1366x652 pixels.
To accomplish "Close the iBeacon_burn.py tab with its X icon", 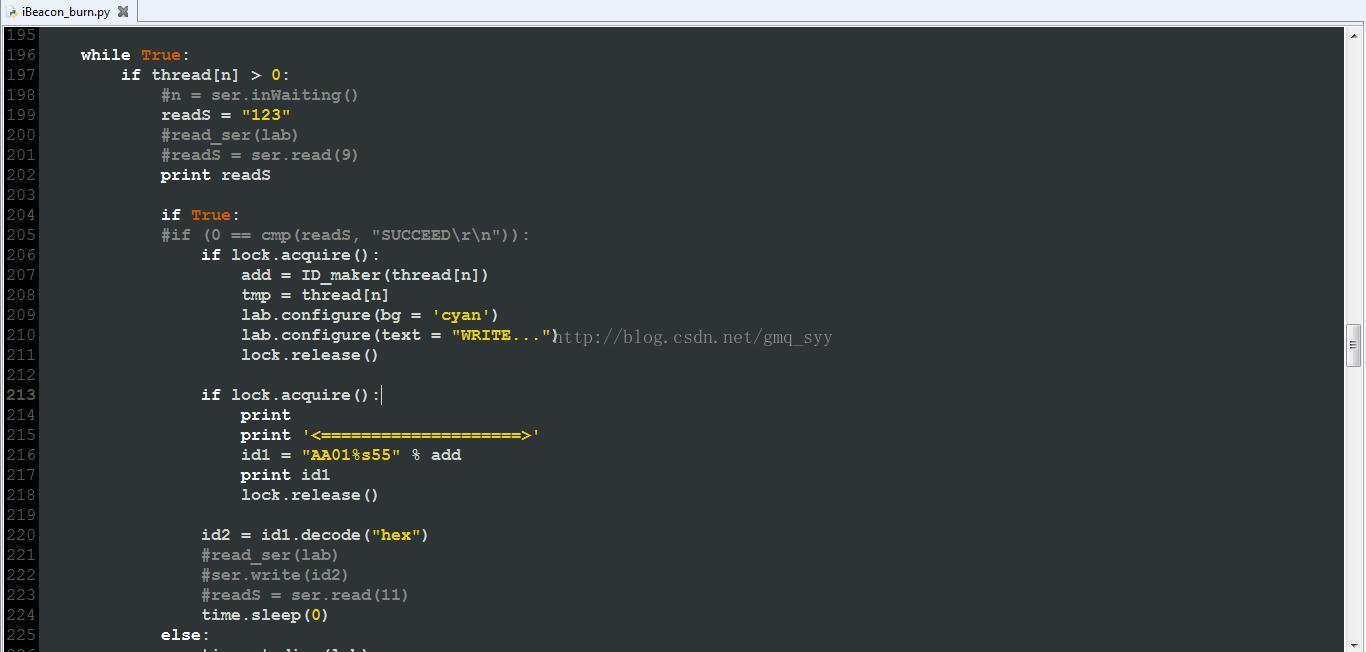I will (123, 12).
